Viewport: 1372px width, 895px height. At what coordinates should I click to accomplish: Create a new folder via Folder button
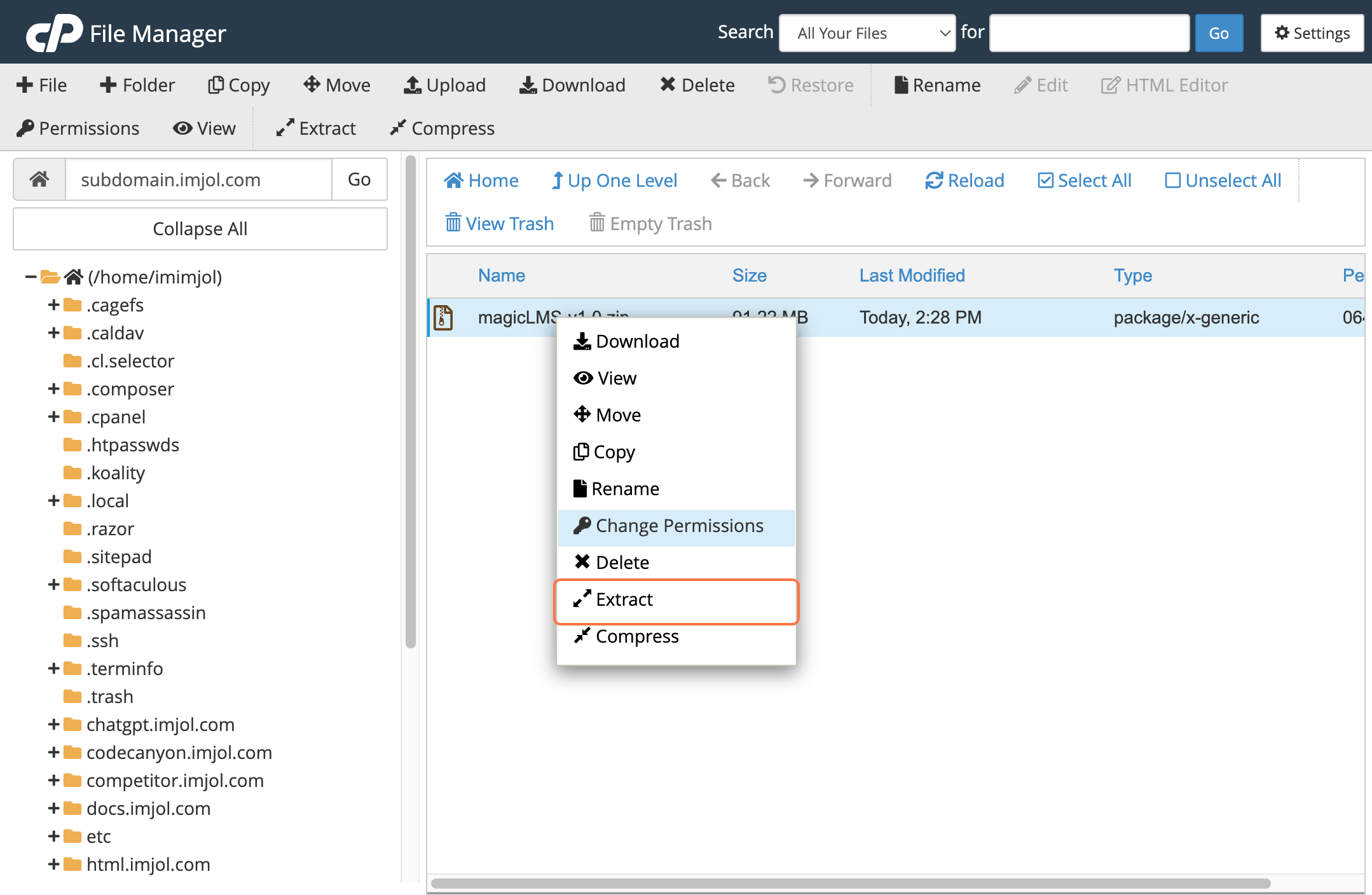click(137, 85)
